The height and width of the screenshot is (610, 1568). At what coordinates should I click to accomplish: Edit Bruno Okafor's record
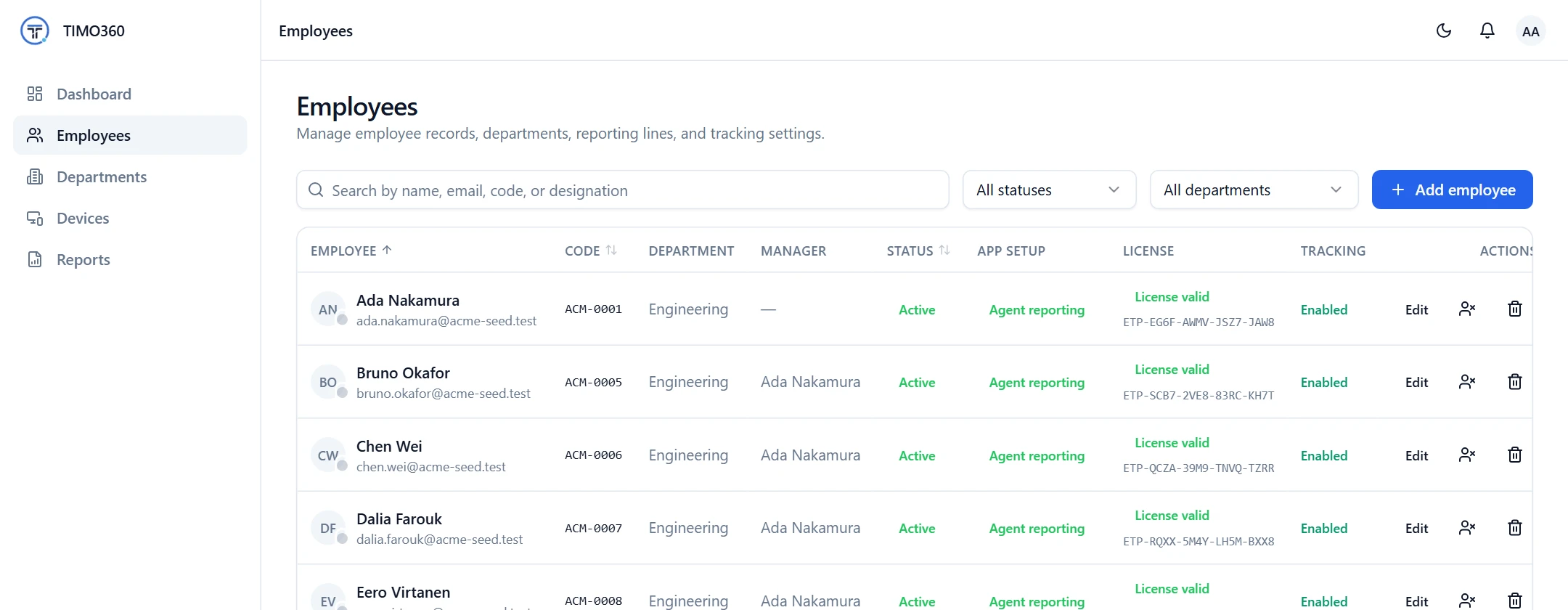1416,382
